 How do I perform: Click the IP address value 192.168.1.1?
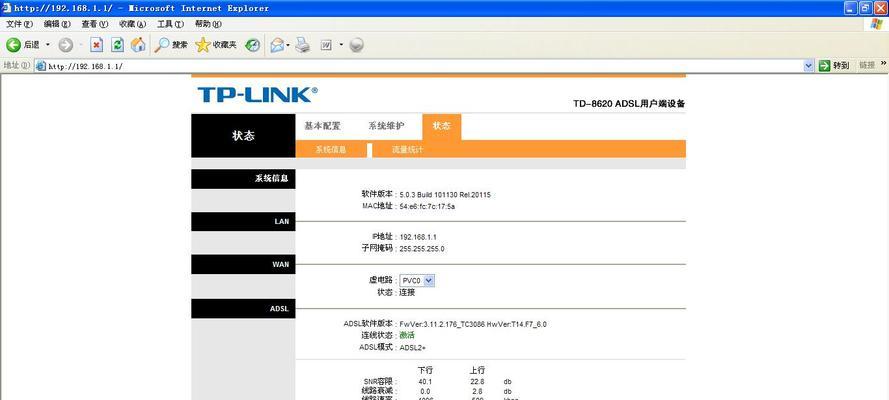(x=418, y=237)
